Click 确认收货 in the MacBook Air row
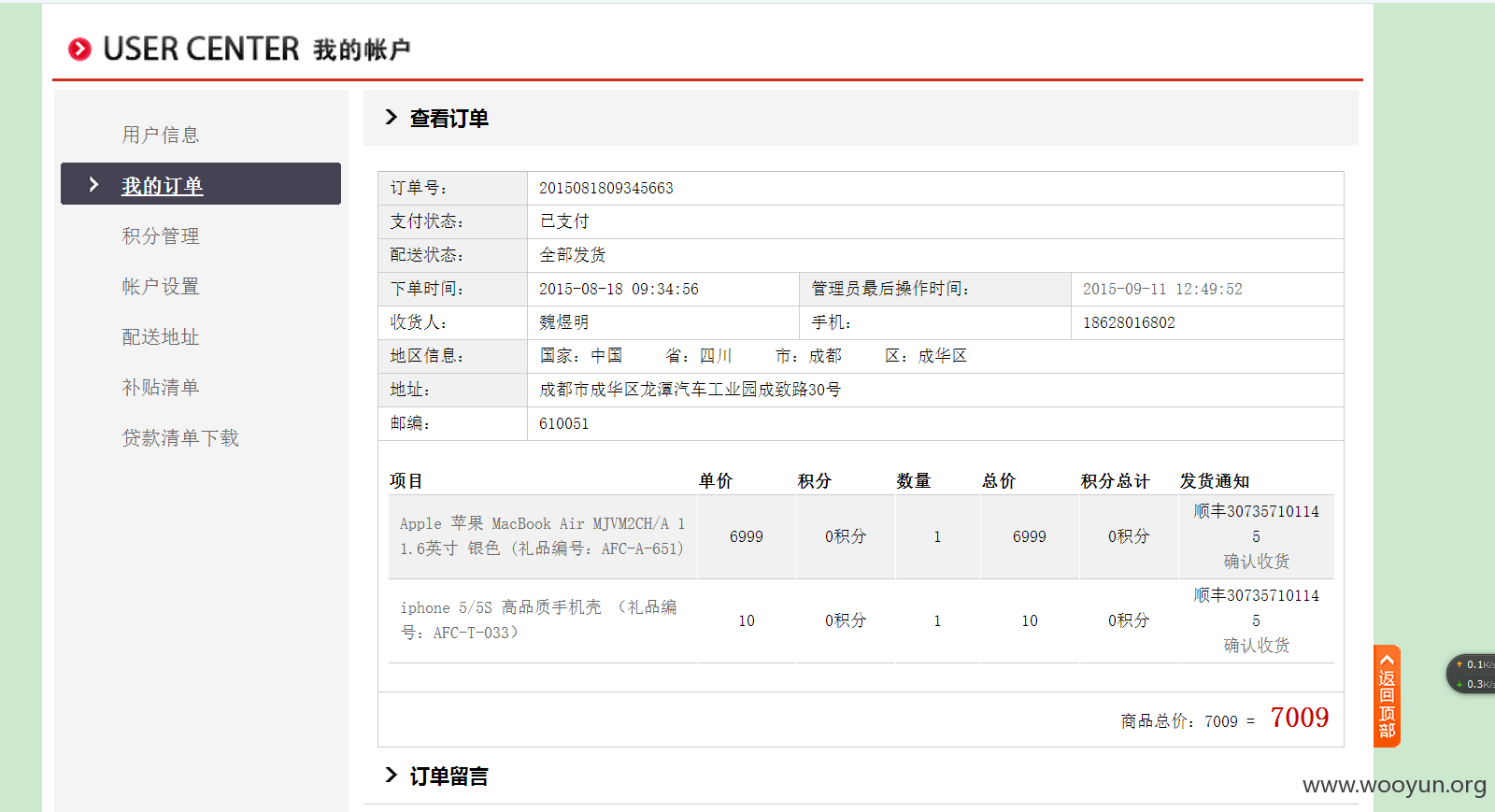1495x812 pixels. point(1256,561)
